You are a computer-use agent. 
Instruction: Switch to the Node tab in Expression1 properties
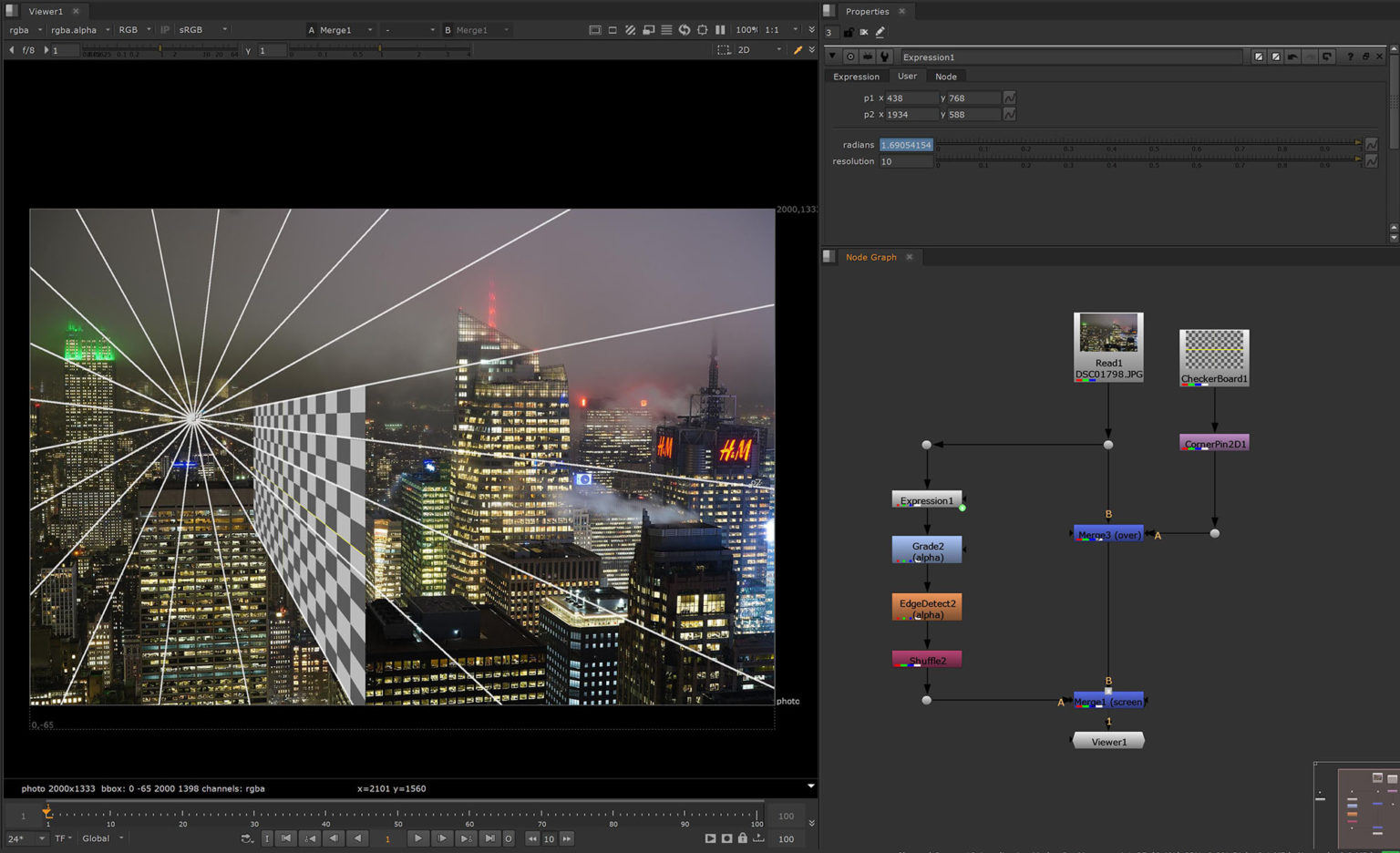point(945,76)
